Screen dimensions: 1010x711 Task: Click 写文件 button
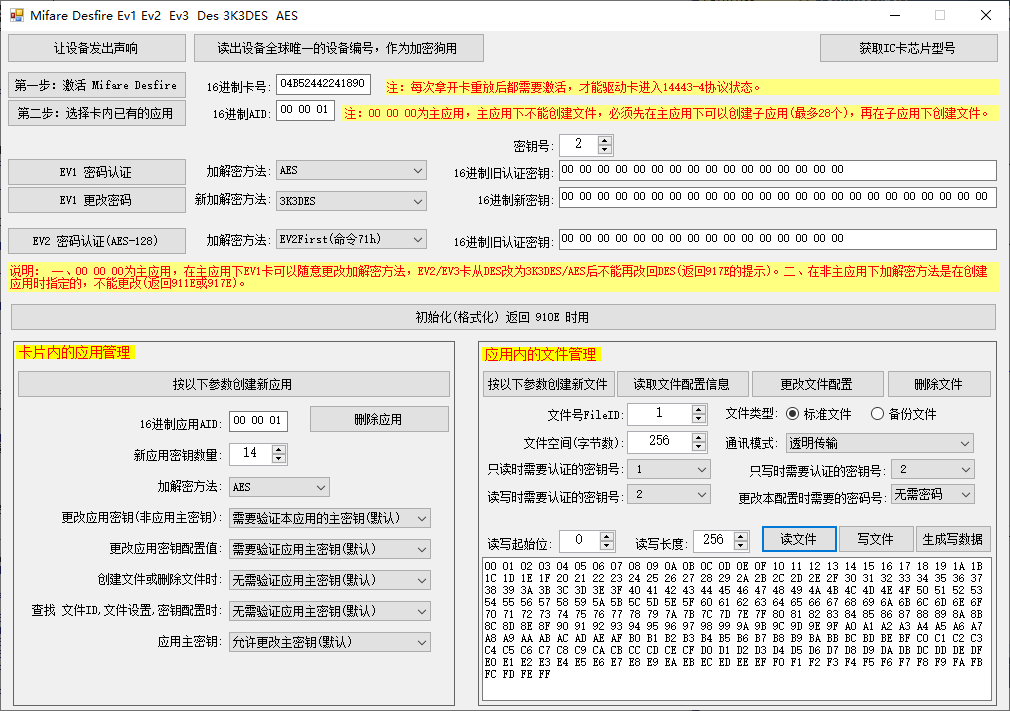point(875,539)
